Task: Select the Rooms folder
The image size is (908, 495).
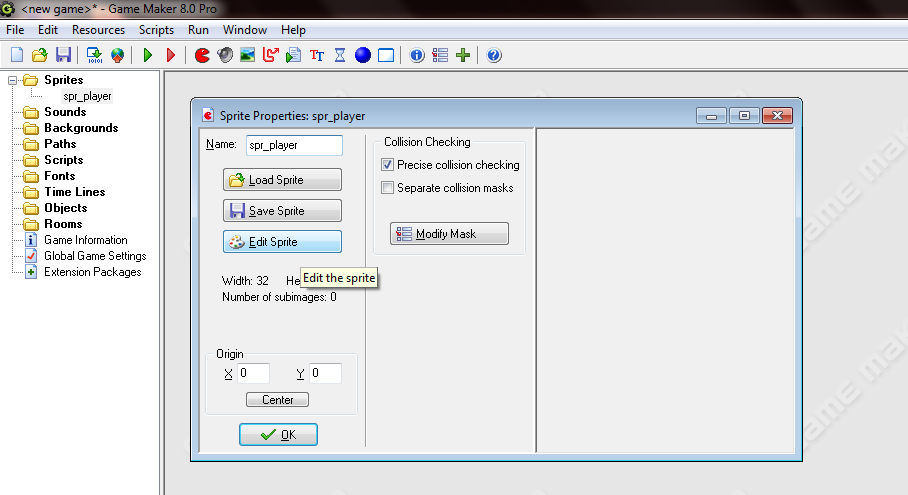Action: tap(63, 223)
